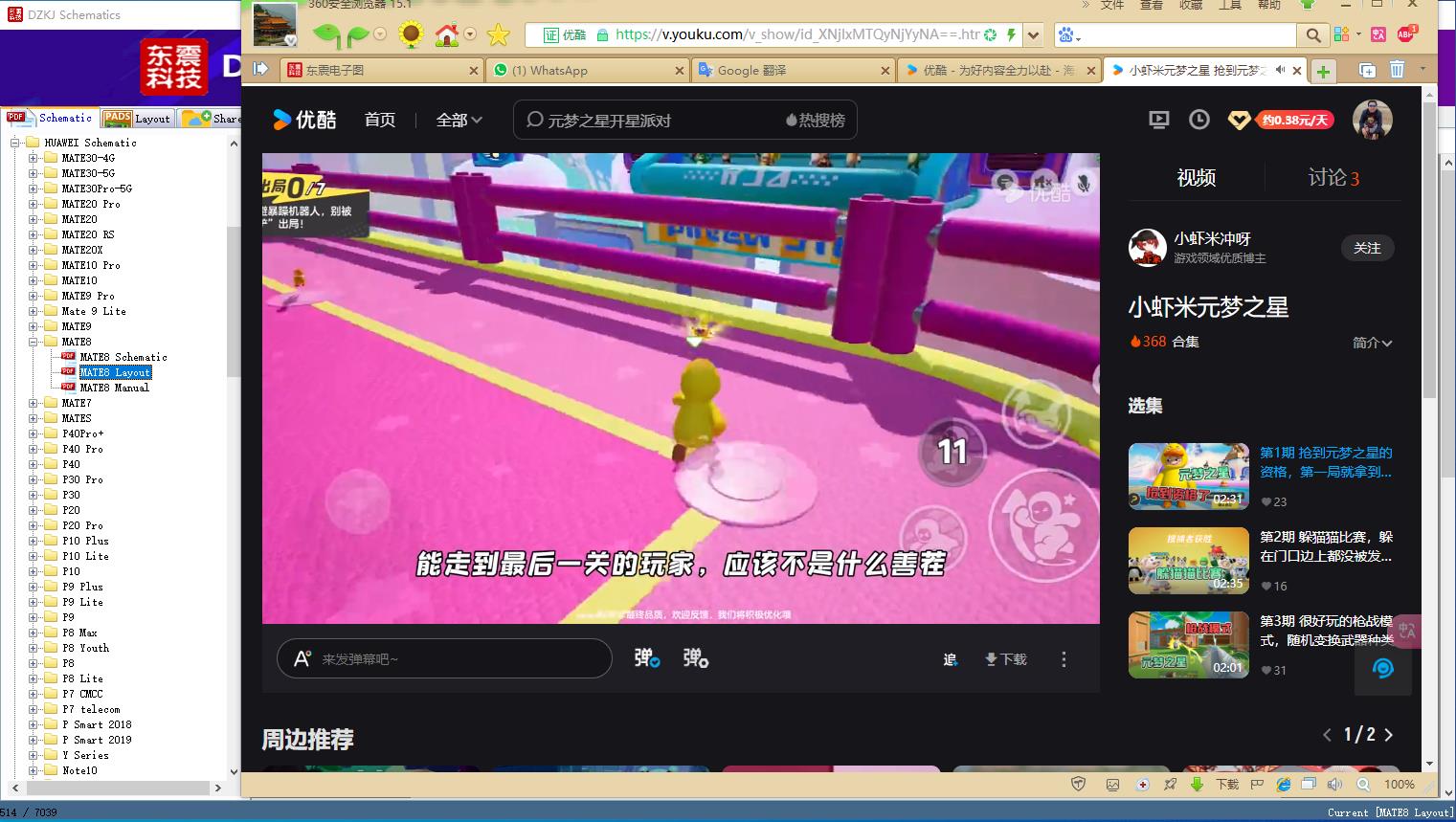Go to browser home page icon
Viewport: 1456px width, 822px height.
coord(447,35)
